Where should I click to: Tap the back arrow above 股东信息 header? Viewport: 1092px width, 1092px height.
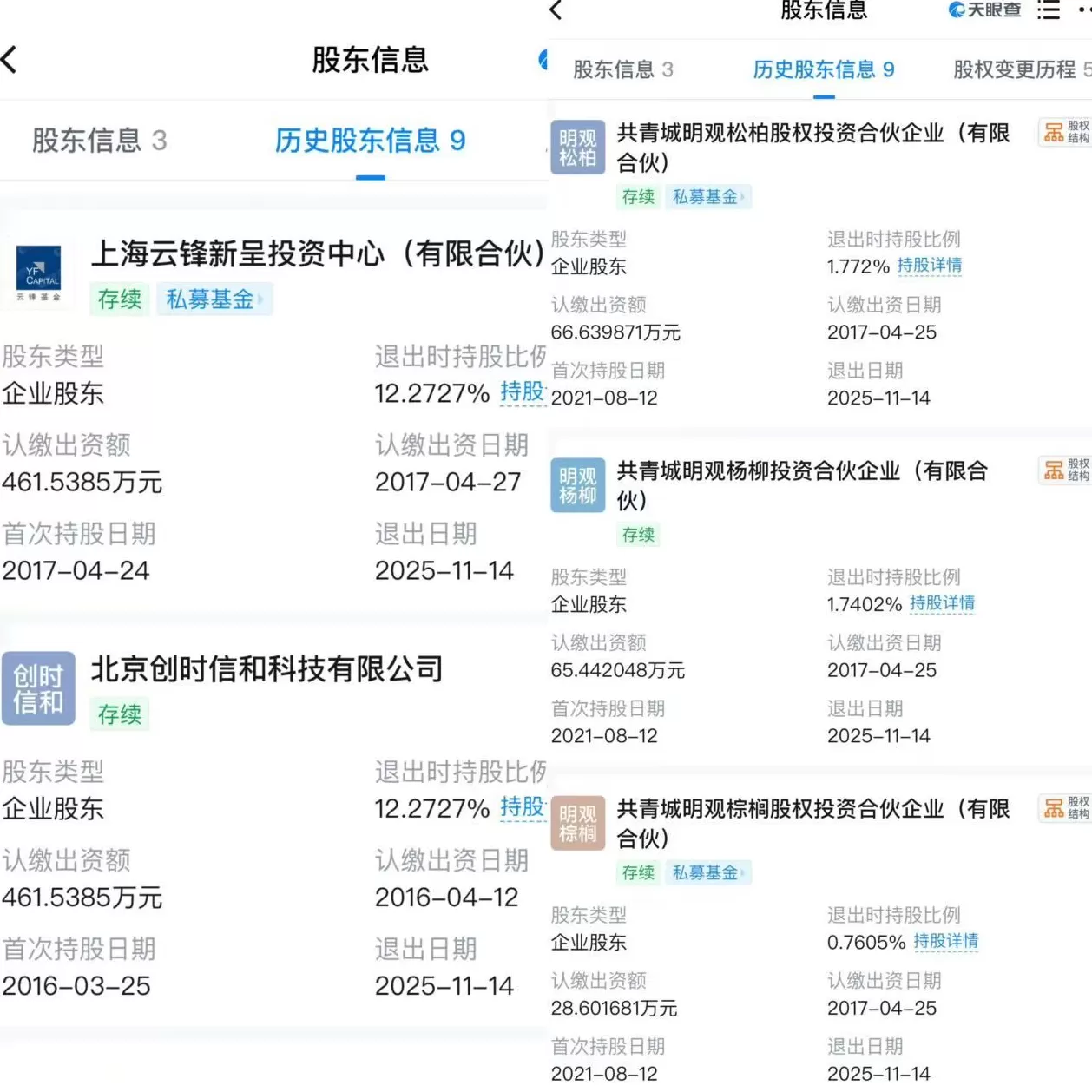(556, 11)
